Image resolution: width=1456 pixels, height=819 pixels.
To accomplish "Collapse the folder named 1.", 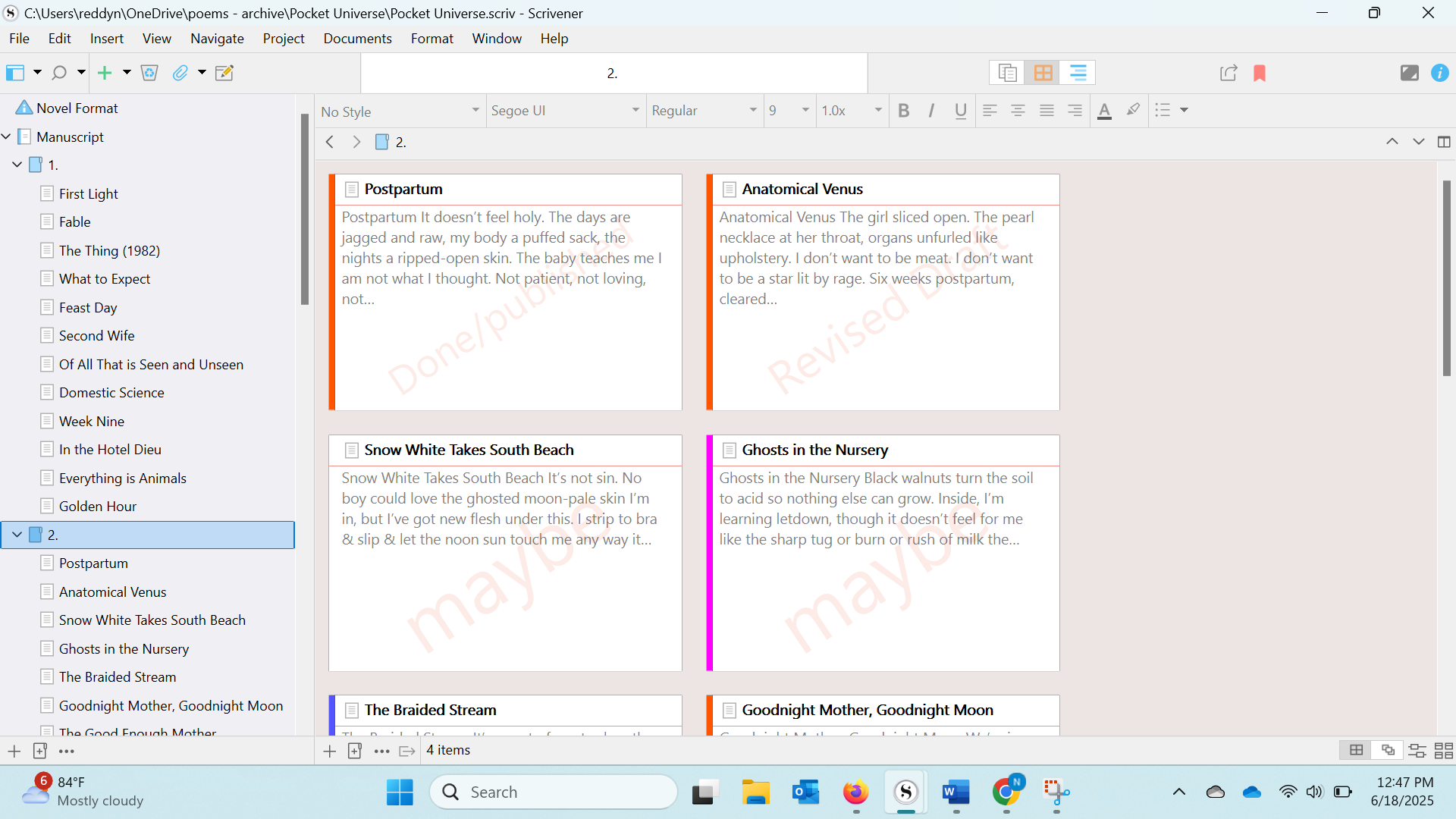I will (17, 165).
